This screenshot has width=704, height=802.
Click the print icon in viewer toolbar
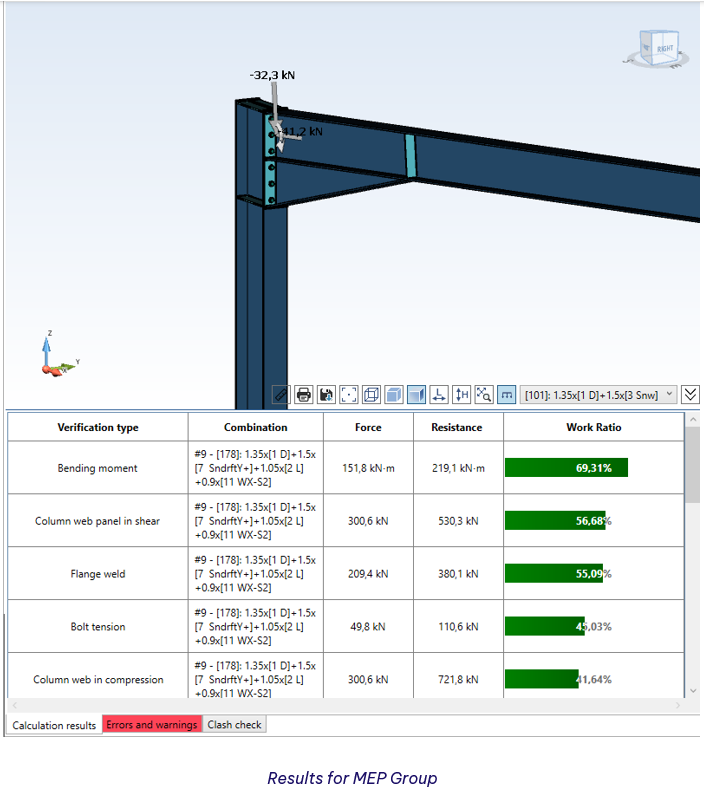coord(303,395)
